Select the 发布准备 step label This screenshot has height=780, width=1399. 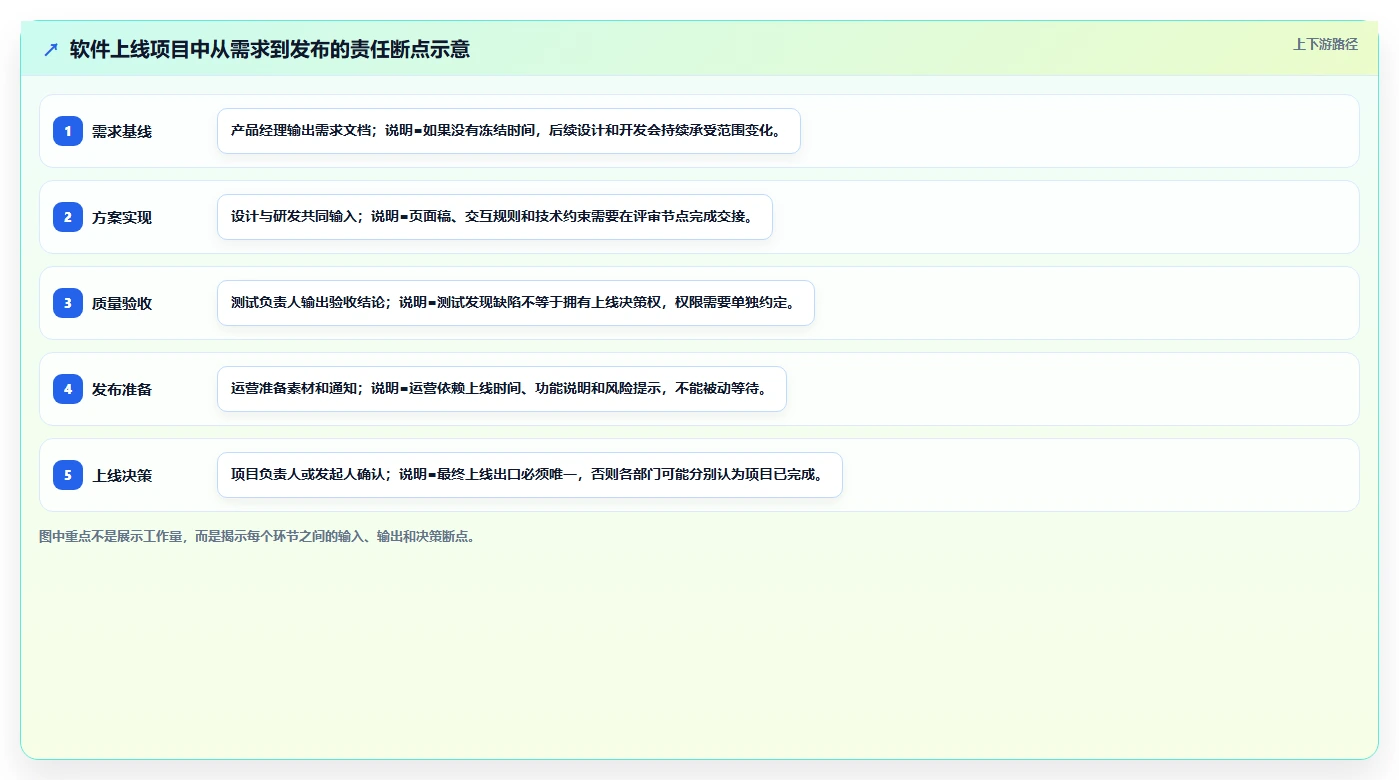pyautogui.click(x=122, y=389)
